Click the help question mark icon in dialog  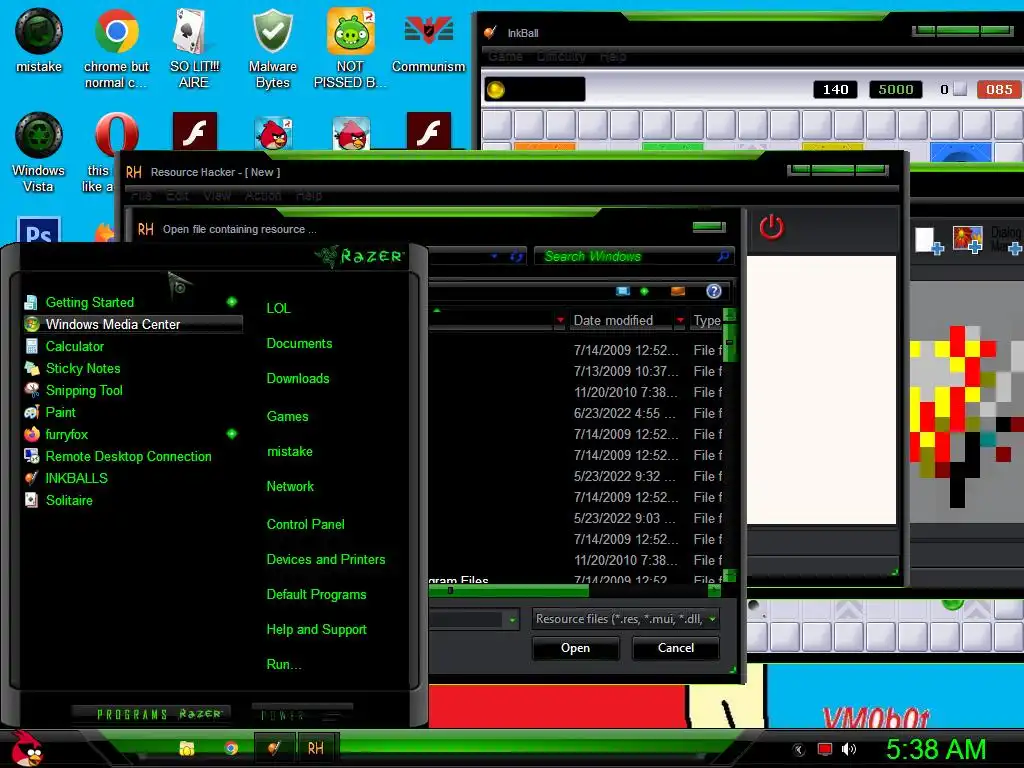tap(714, 291)
